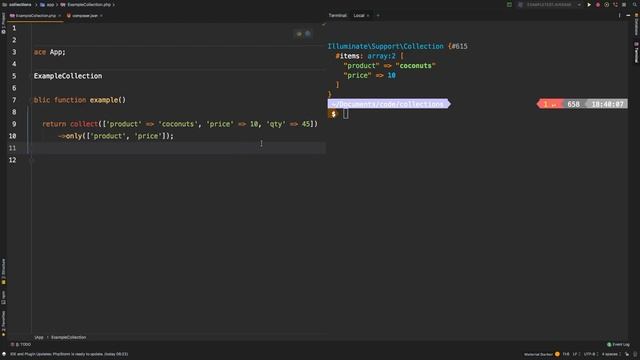640x360 pixels.
Task: Click Illuminate\Support\Collection text in terminal output
Action: pos(385,47)
